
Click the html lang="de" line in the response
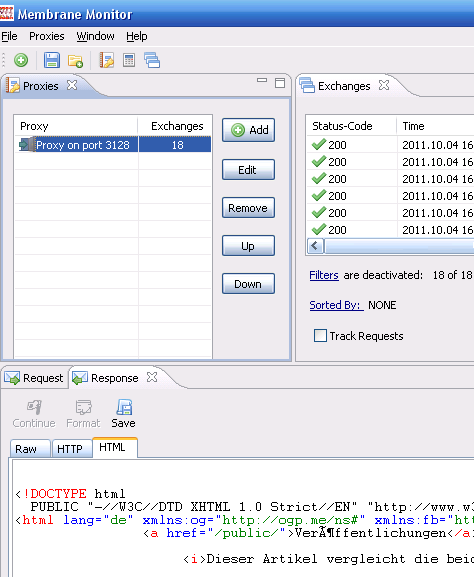[245, 520]
